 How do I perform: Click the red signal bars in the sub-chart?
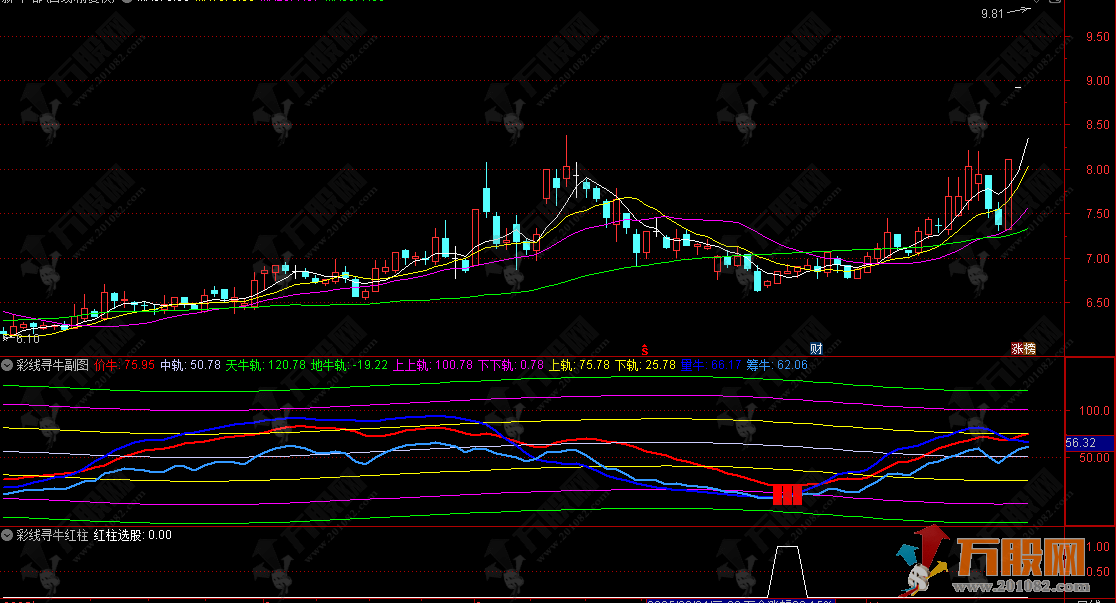[x=788, y=494]
